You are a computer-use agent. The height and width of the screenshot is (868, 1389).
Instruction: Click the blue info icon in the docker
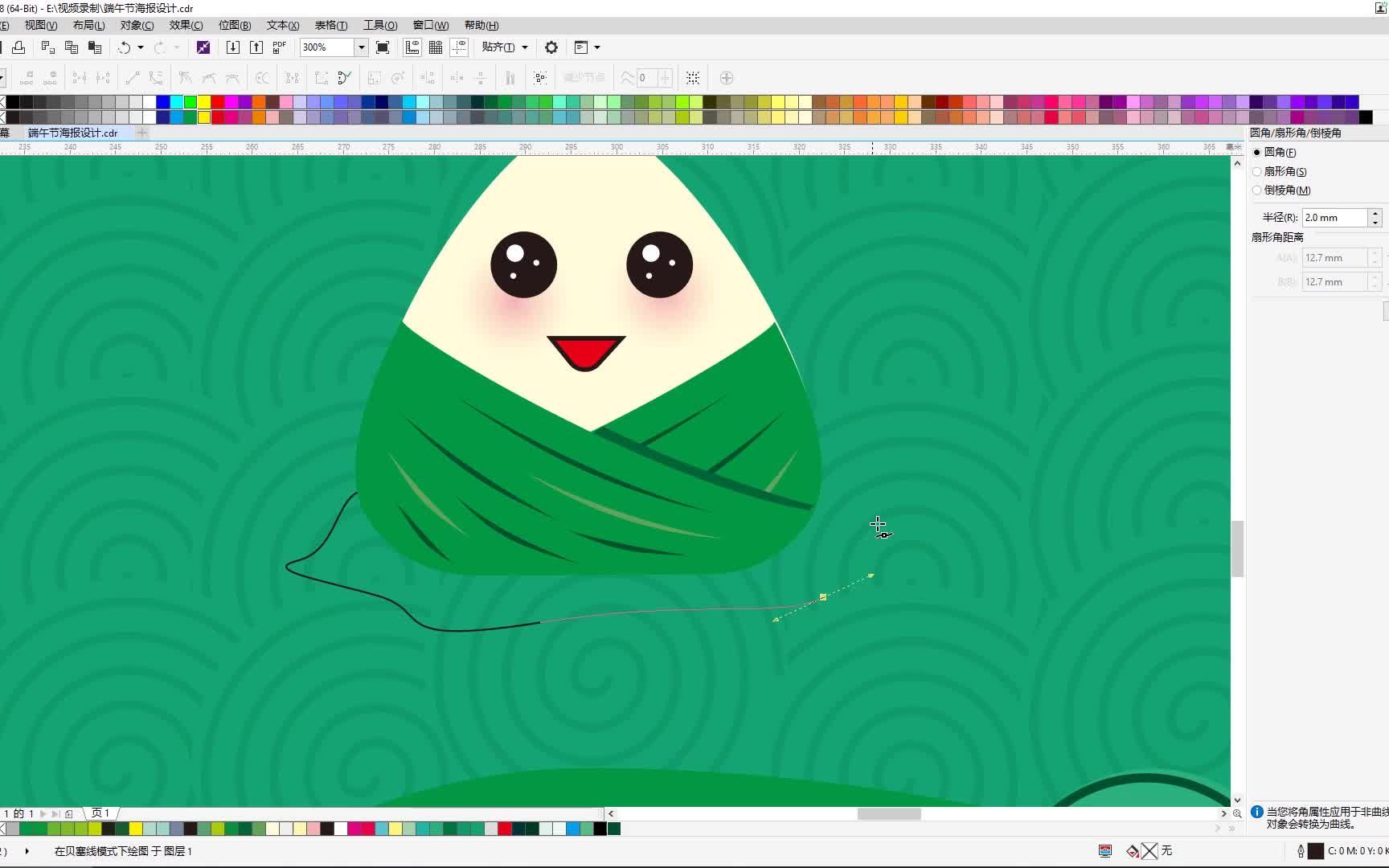tap(1257, 813)
